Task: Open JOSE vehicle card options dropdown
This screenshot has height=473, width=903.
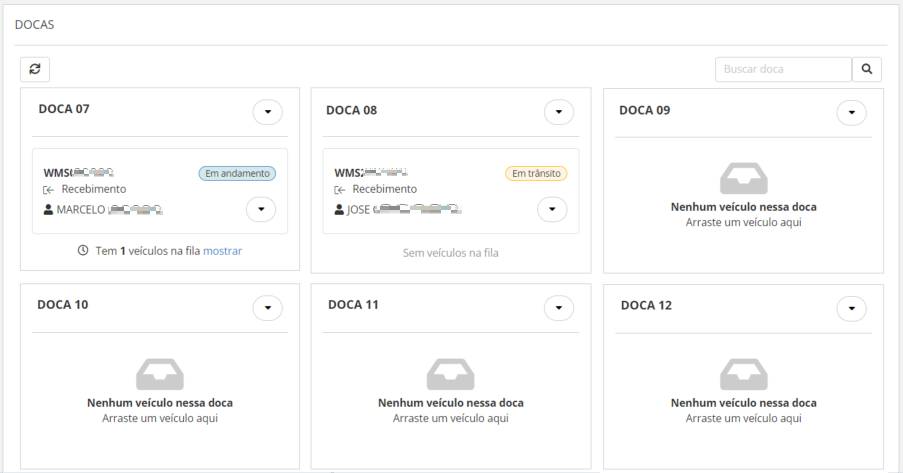Action: point(552,209)
